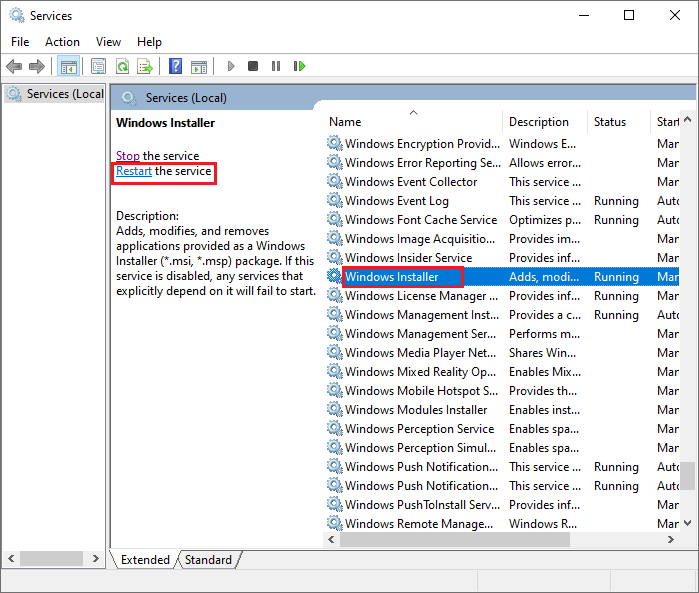Click services list scroll left arrow

331,539
